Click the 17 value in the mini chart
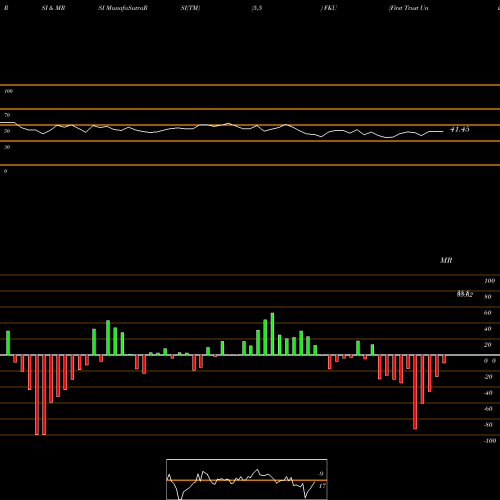The width and height of the screenshot is (500, 500). 322,486
